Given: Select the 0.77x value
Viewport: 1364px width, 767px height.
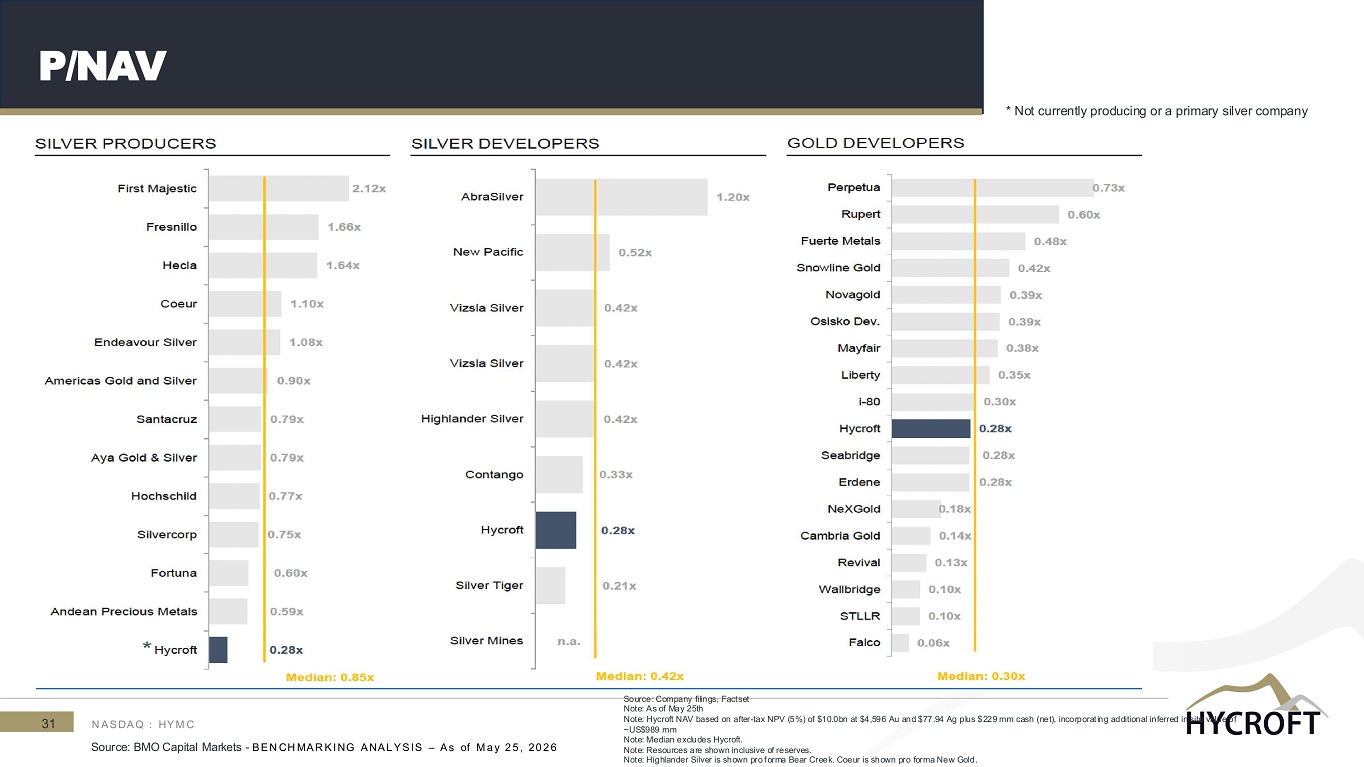Looking at the screenshot, I should click(285, 496).
